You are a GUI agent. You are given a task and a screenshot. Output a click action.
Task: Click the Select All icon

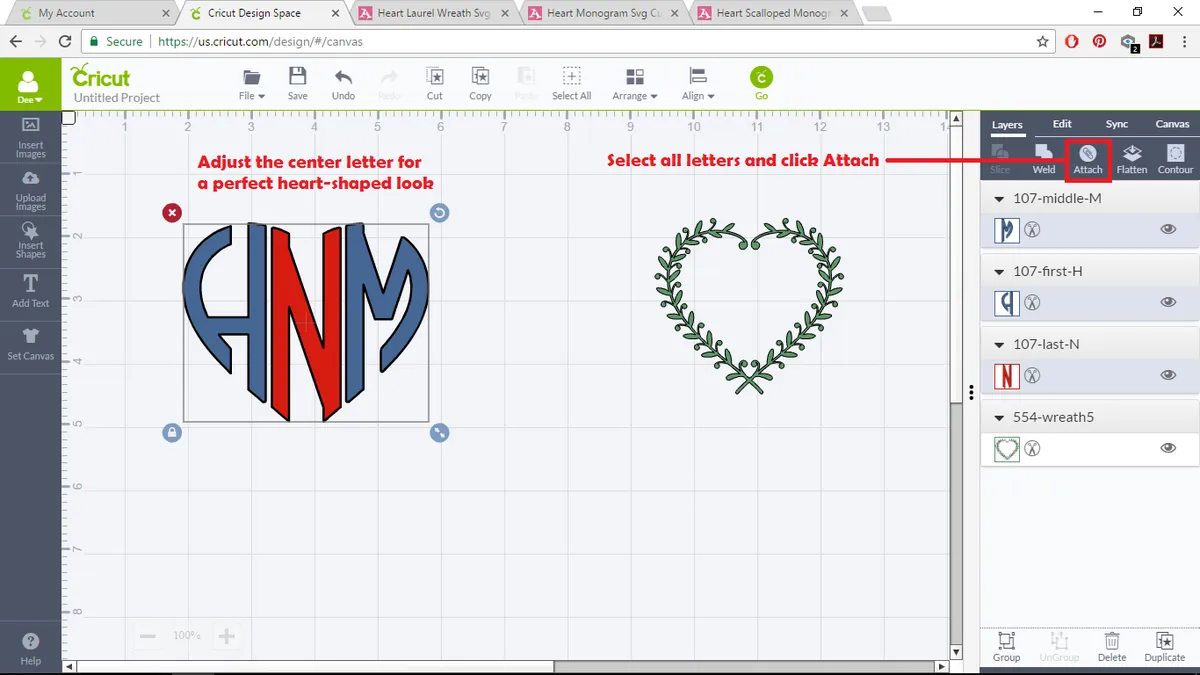pyautogui.click(x=571, y=84)
